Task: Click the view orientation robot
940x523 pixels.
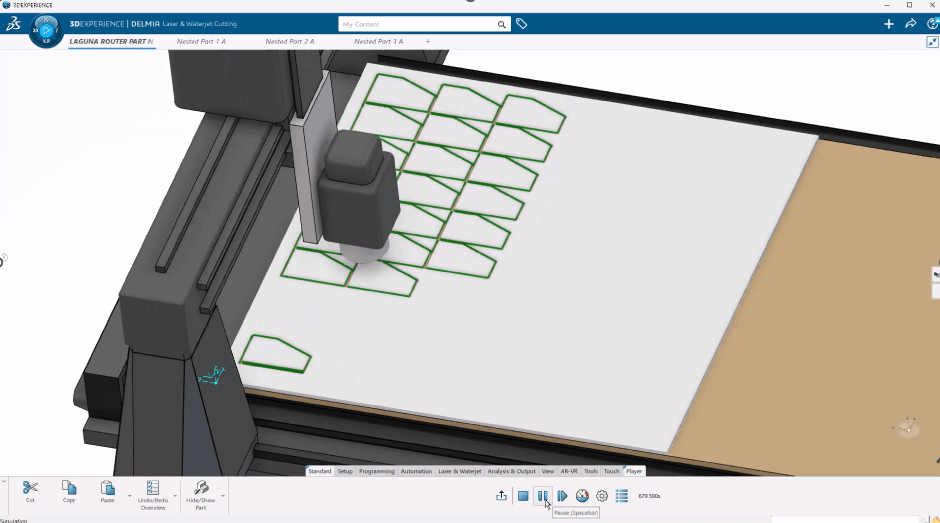Action: (x=907, y=428)
